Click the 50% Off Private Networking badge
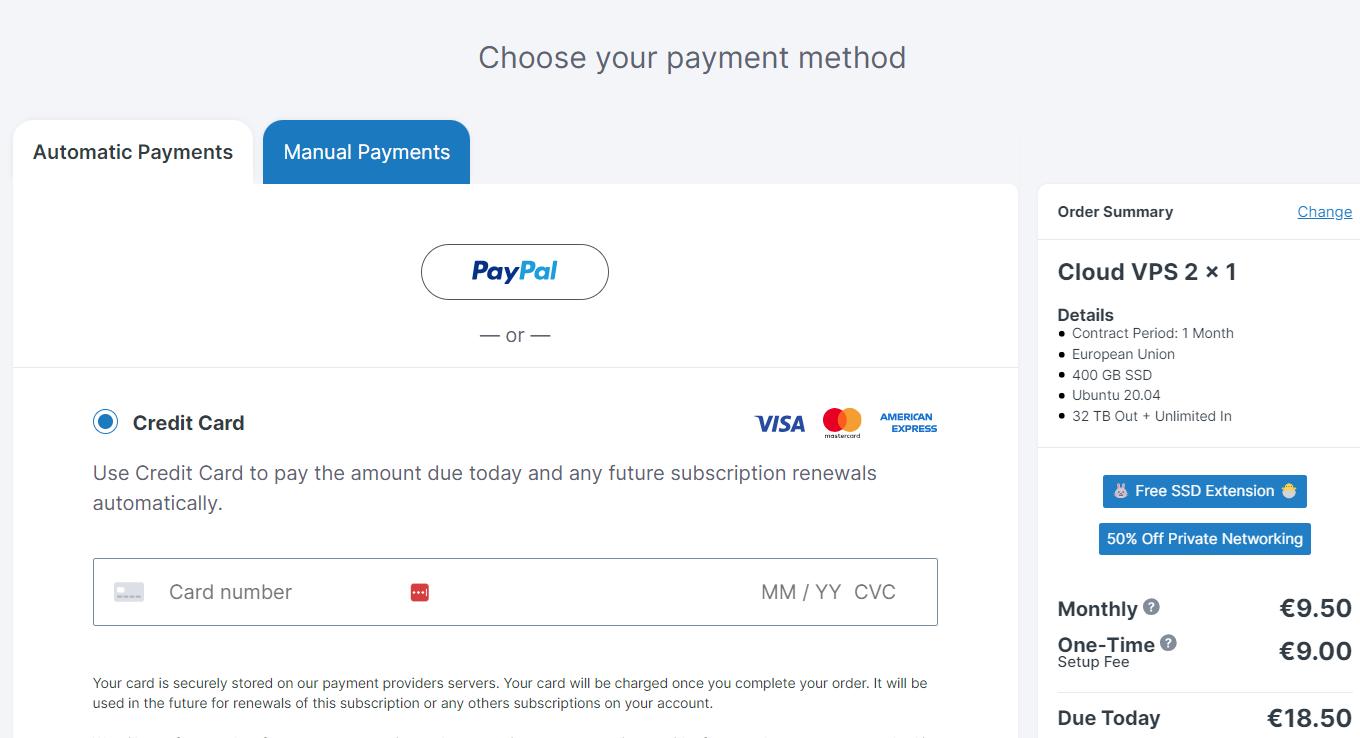Viewport: 1360px width, 738px height. coord(1204,539)
